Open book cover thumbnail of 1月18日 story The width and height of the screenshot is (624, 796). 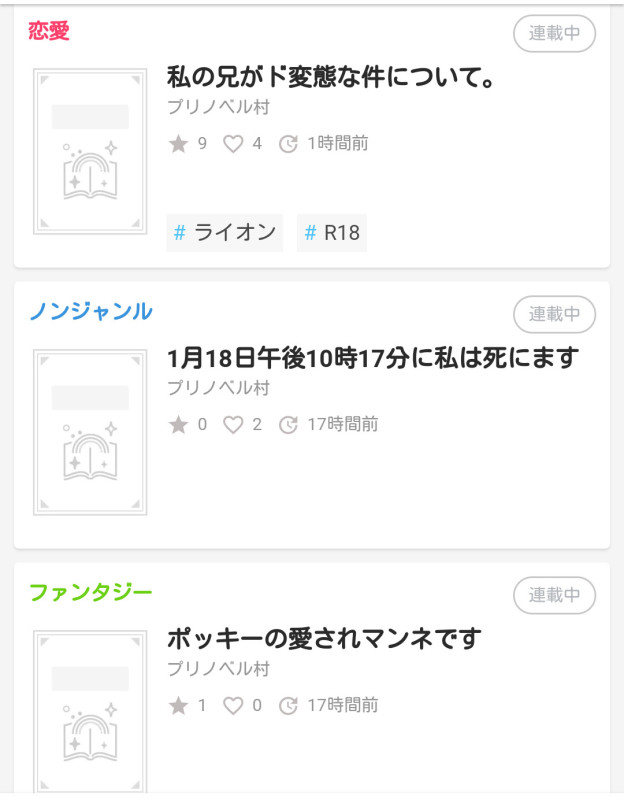(x=90, y=432)
